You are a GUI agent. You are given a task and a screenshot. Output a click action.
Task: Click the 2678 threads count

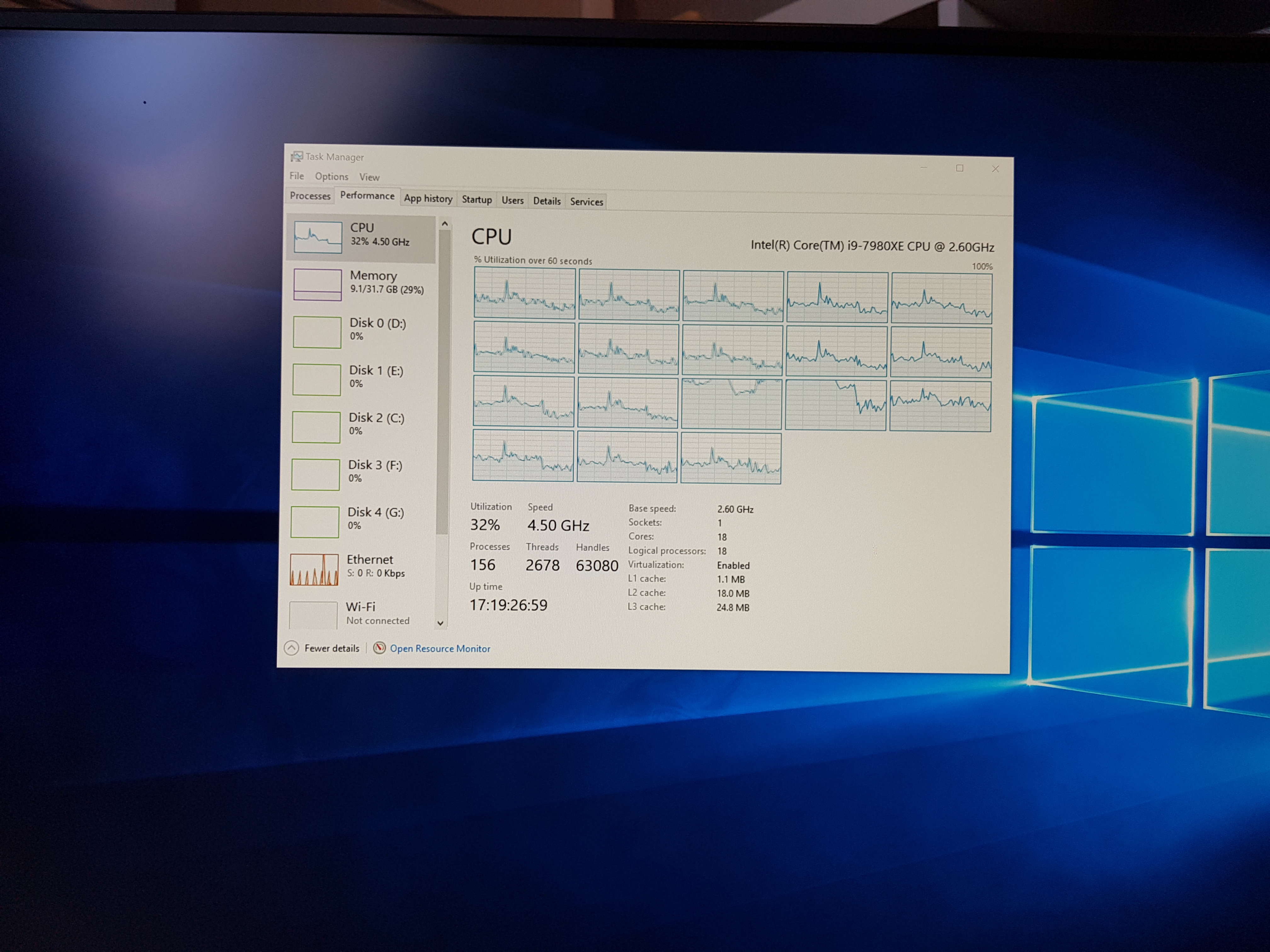542,565
